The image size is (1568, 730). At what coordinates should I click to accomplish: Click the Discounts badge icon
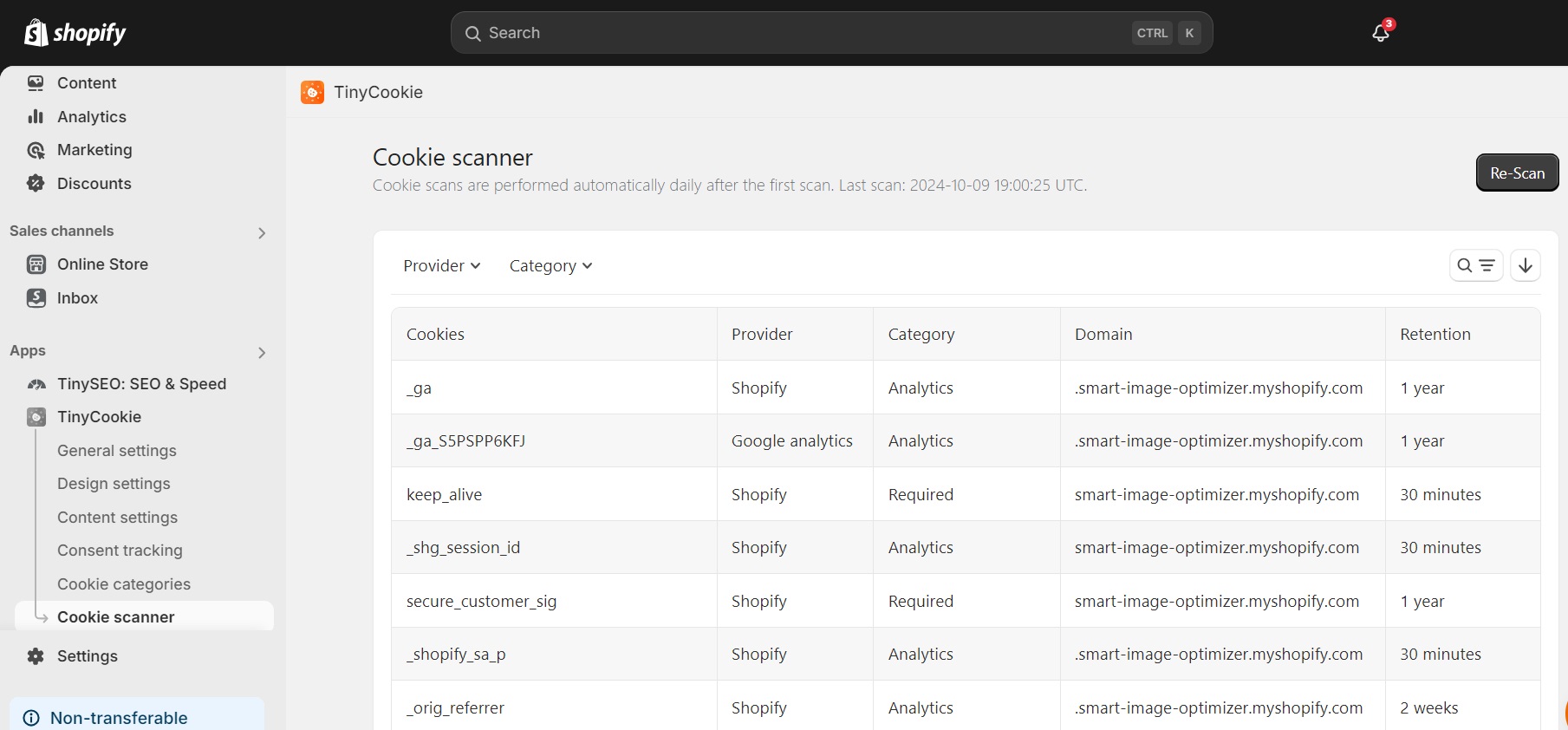36,183
